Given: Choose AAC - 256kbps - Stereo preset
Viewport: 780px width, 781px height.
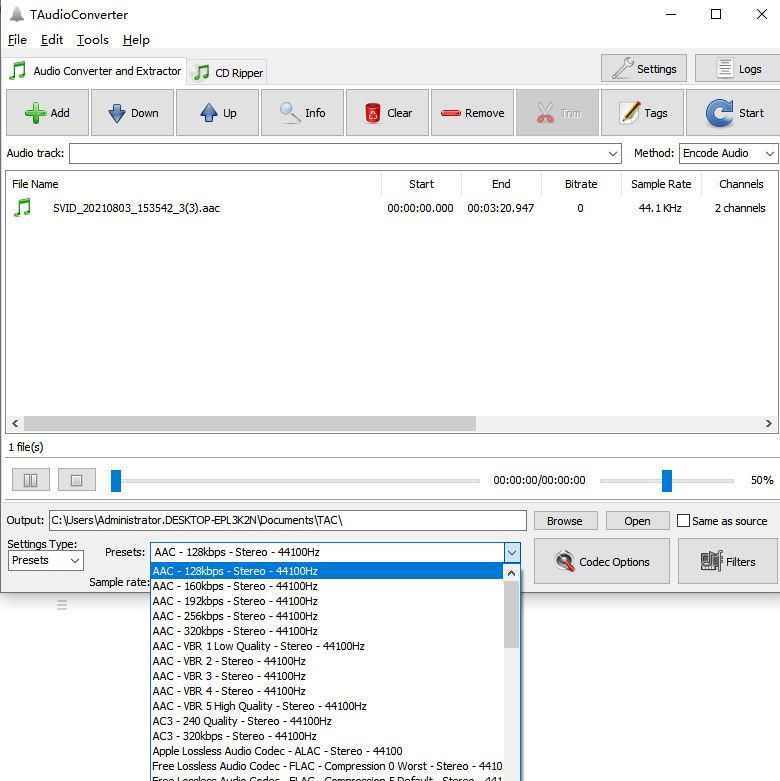Looking at the screenshot, I should (x=327, y=616).
